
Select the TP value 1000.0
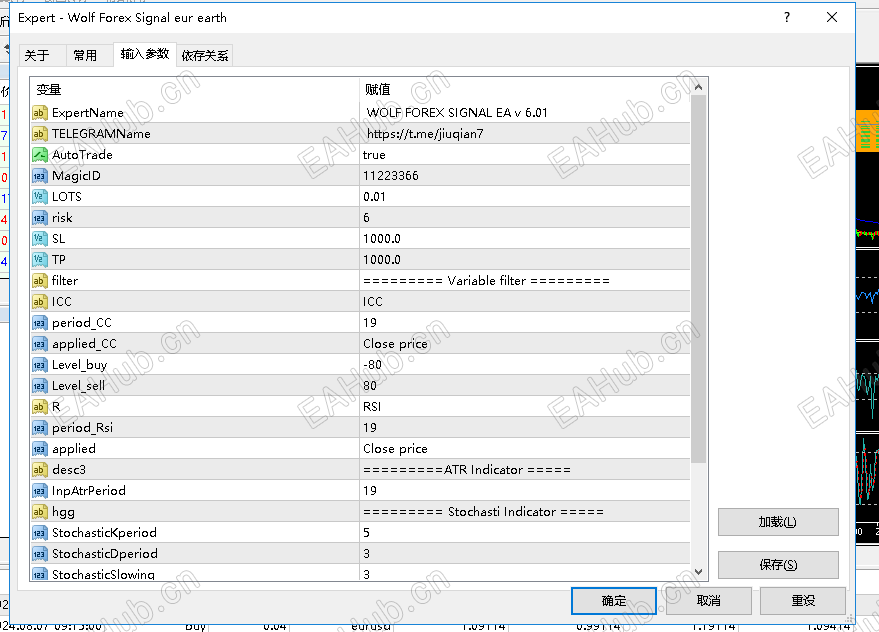tap(382, 260)
